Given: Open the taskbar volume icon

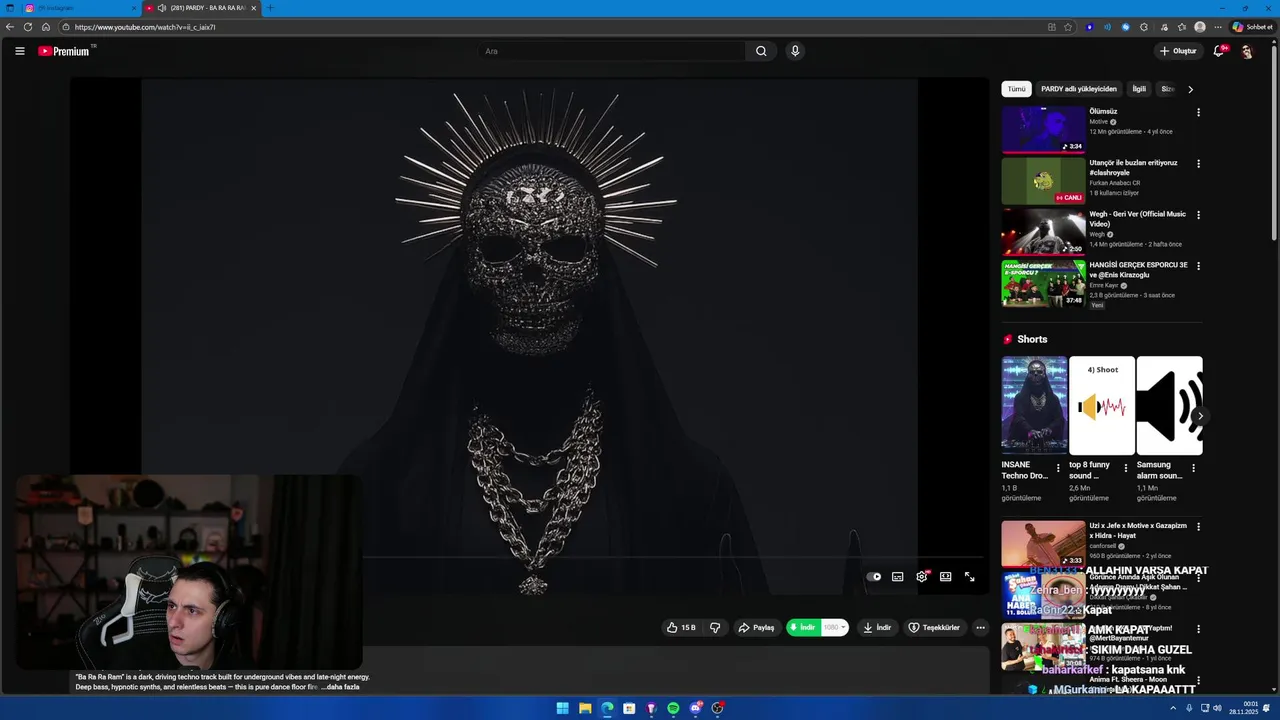Looking at the screenshot, I should tap(1217, 708).
